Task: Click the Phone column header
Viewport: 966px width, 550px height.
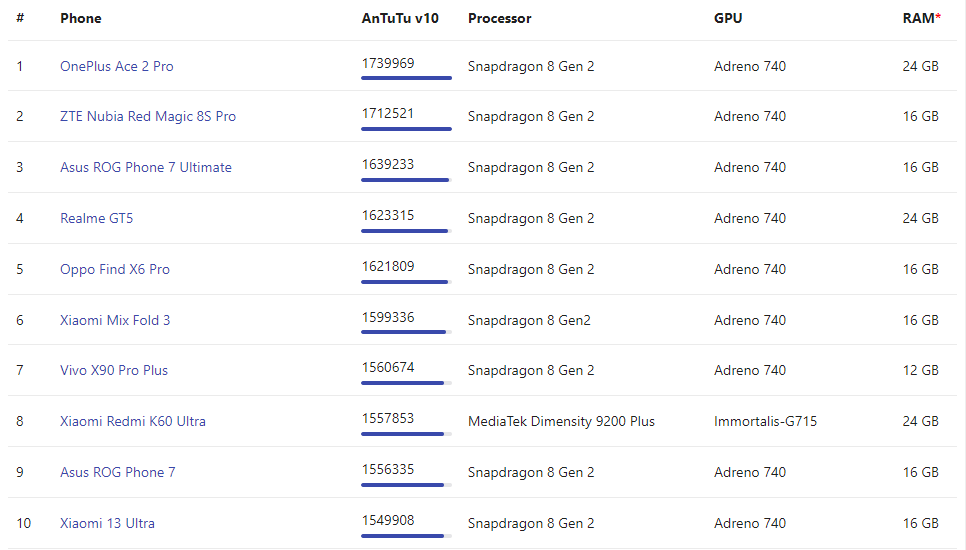Action: [x=80, y=18]
